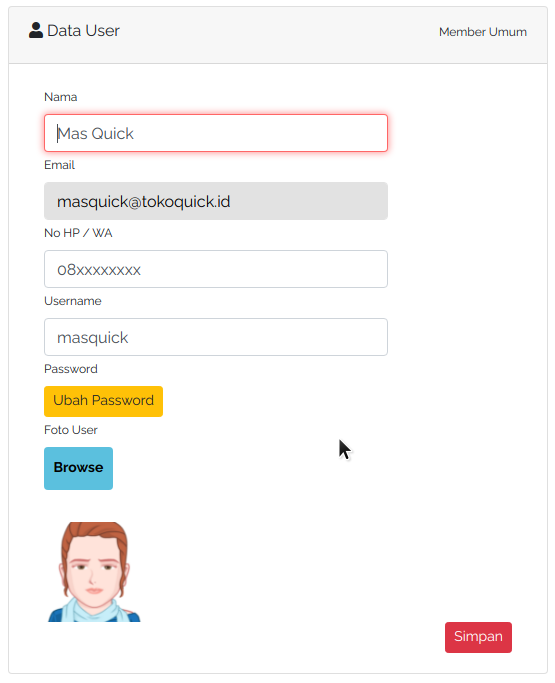Click the disabled email field masquick@tokoquick.id

216,201
